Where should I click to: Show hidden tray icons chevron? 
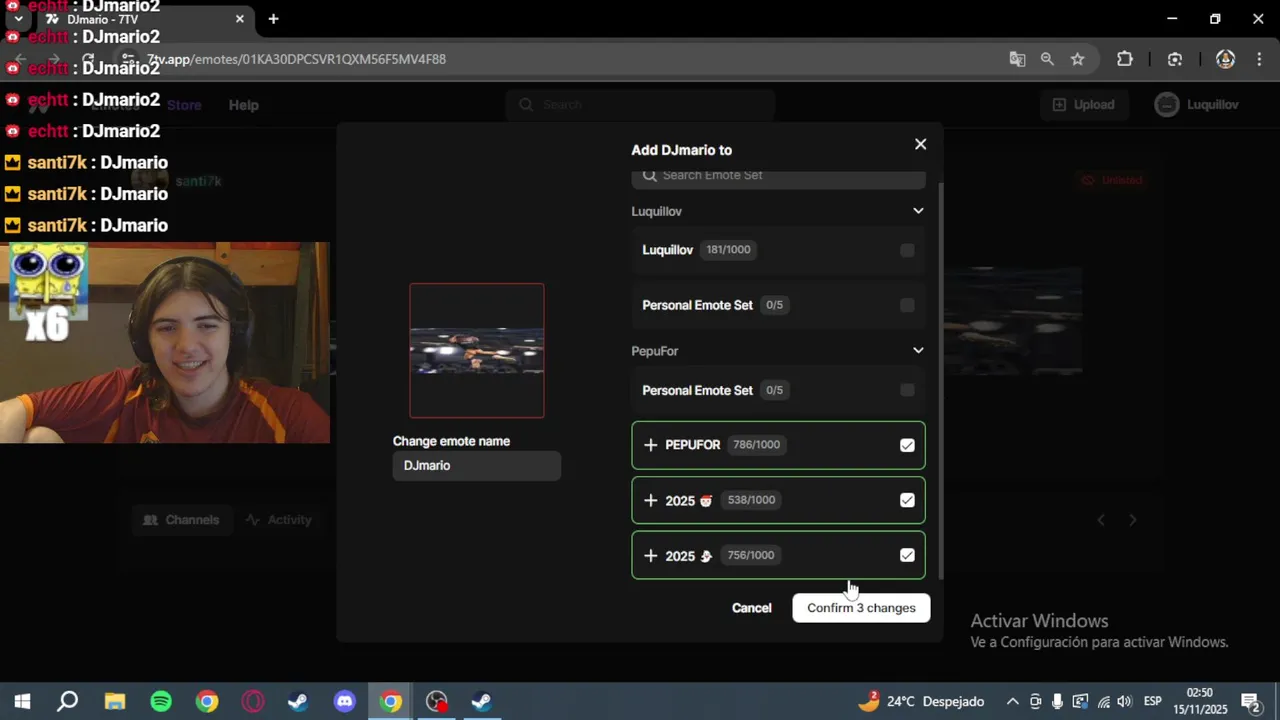pos(1012,701)
